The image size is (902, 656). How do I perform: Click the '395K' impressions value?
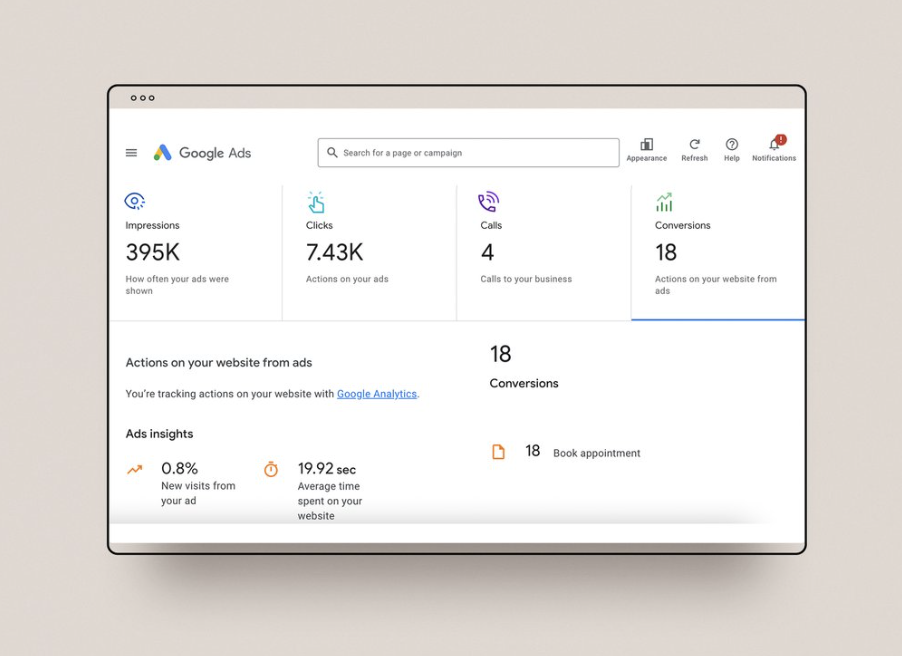[152, 252]
